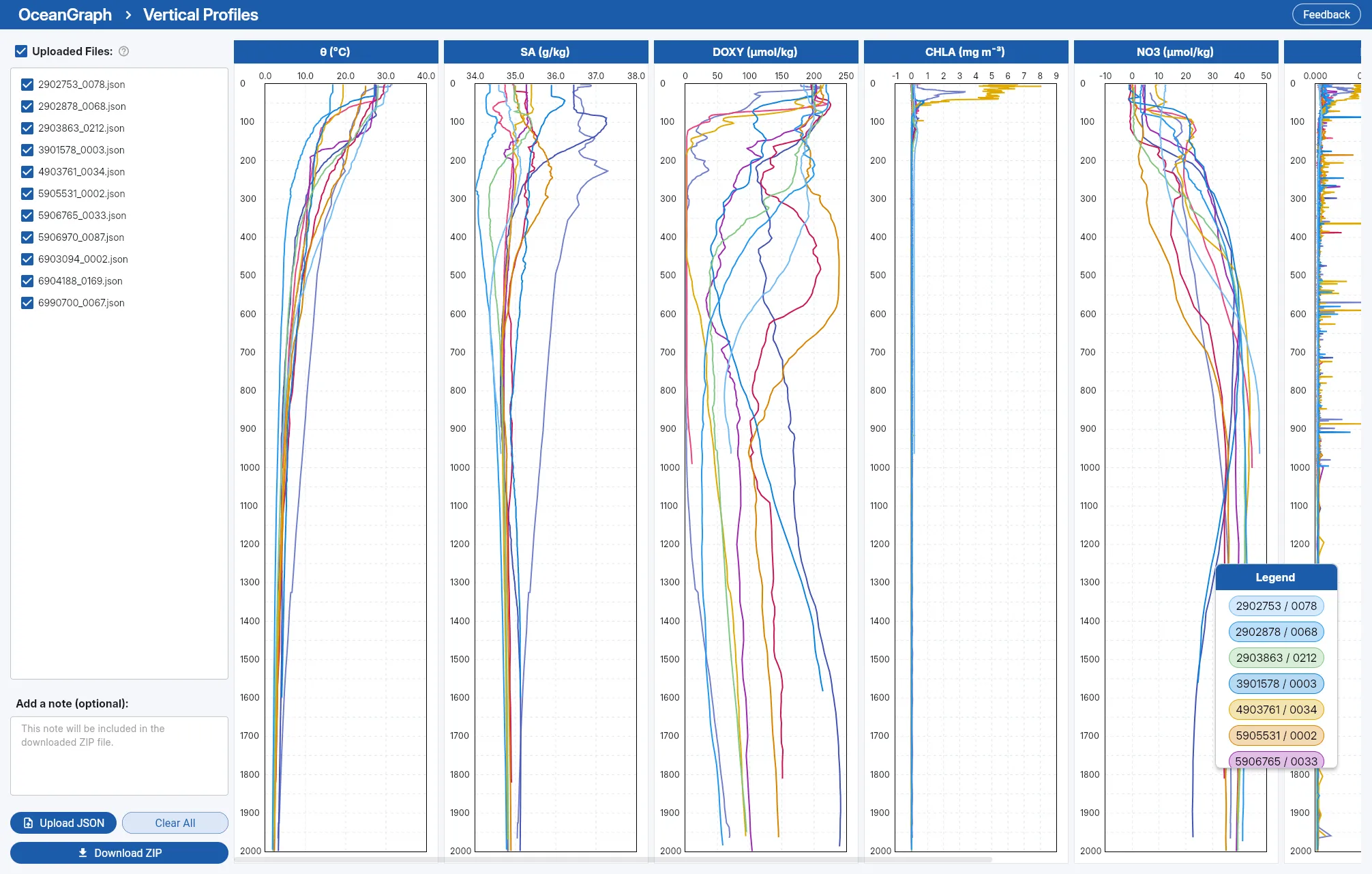Click the Add a note label
1372x874 pixels.
[x=72, y=703]
